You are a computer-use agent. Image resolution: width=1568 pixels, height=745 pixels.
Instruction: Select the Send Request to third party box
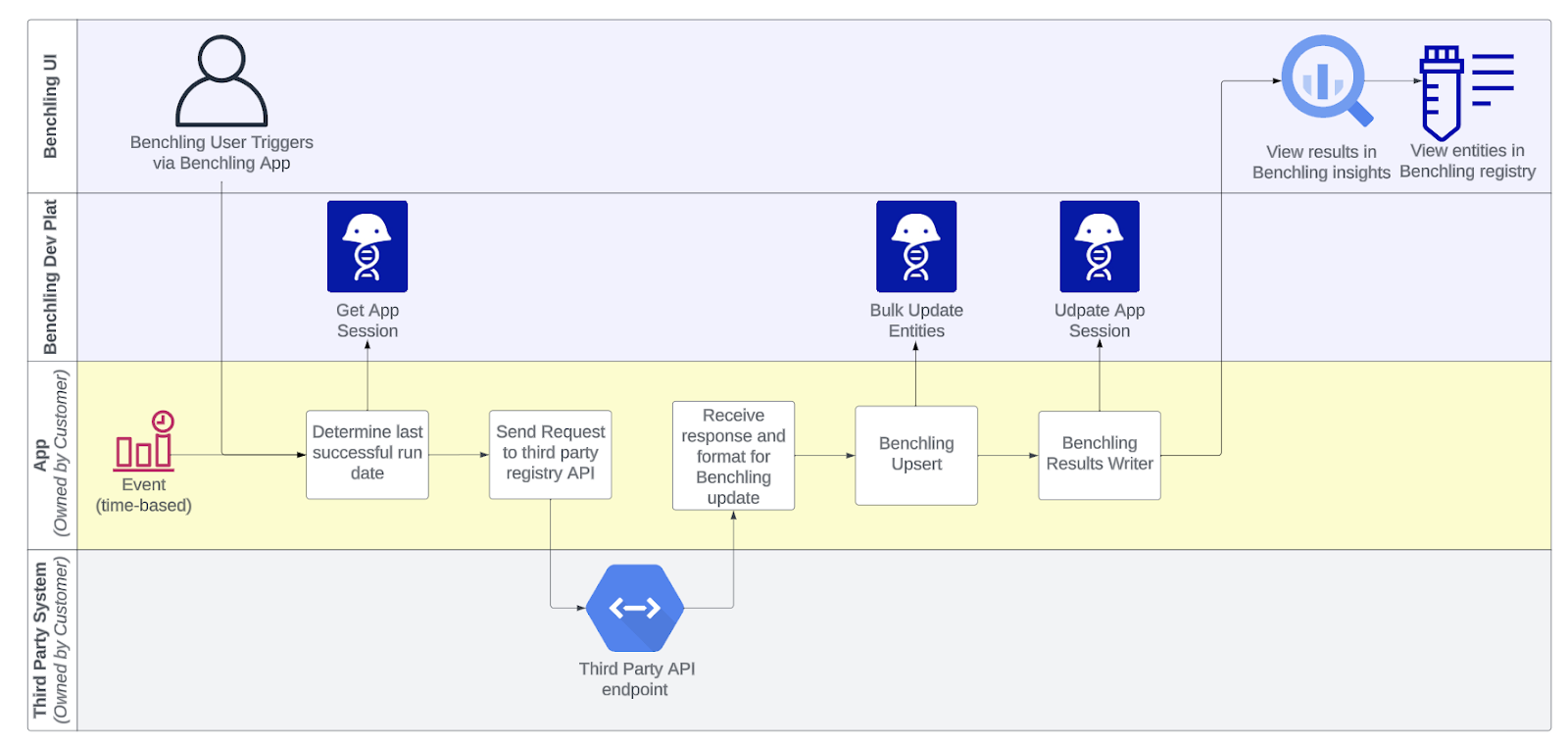[551, 455]
